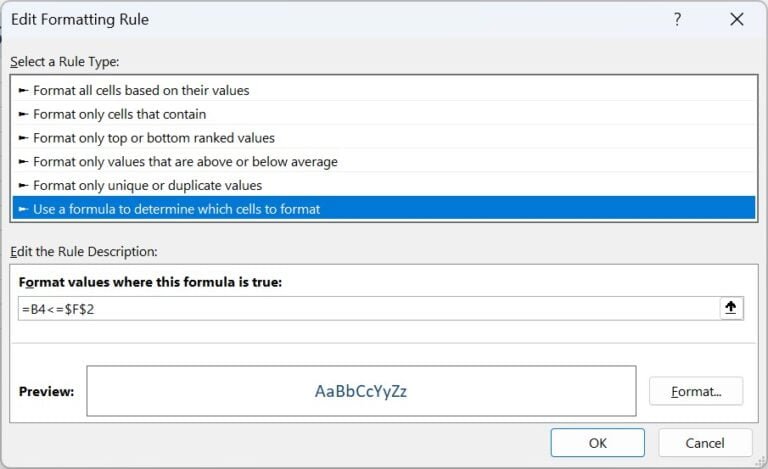
Task: Choose 'Use a formula to determine' rule text
Action: [176, 210]
